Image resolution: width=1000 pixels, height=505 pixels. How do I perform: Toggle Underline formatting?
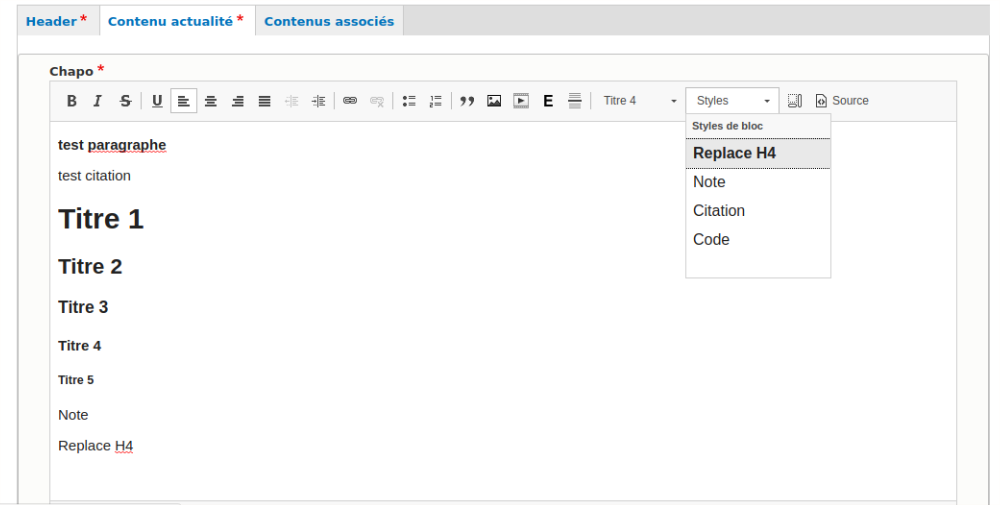(157, 101)
